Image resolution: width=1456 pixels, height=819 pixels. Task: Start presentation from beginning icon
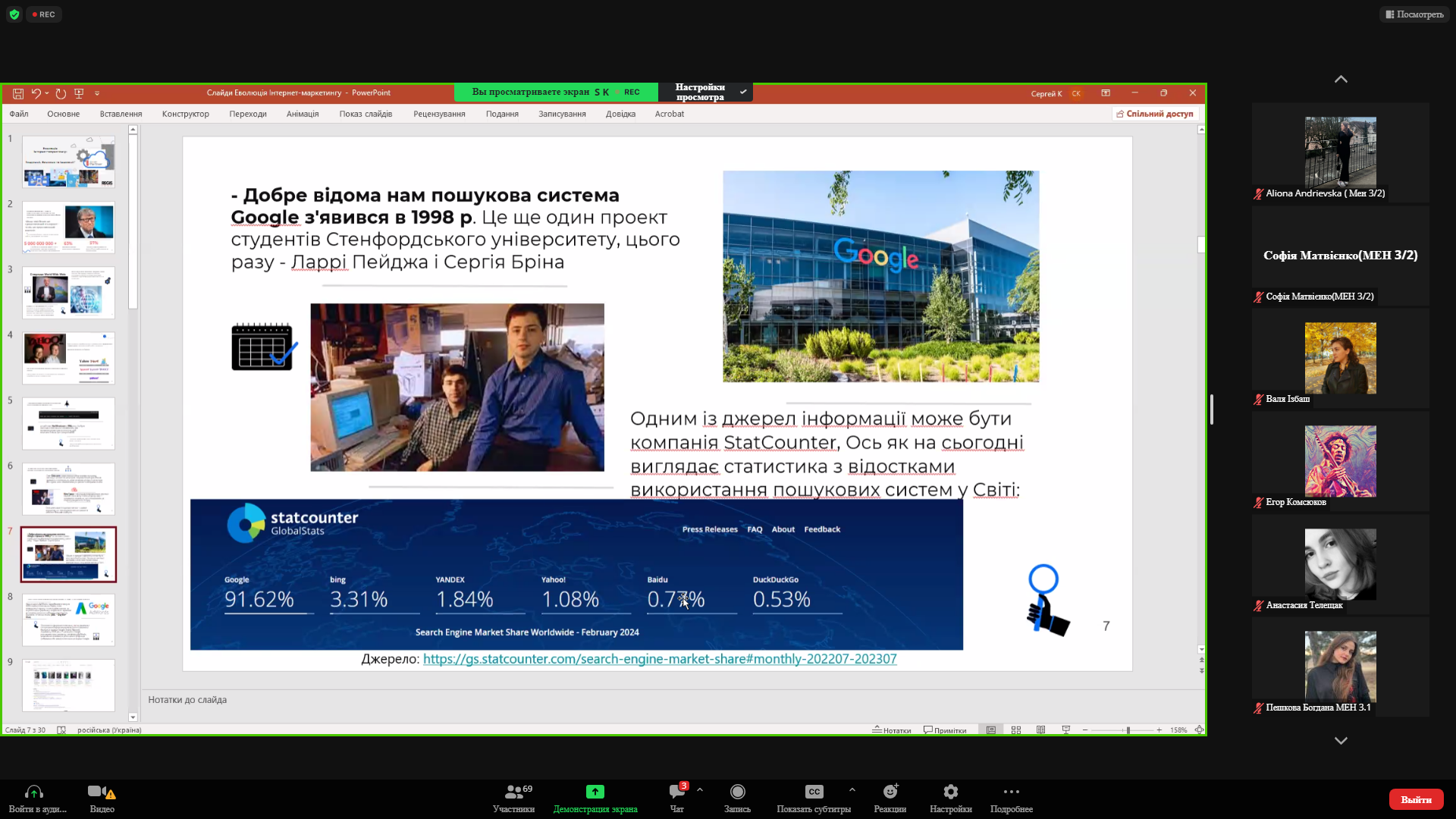coord(79,93)
